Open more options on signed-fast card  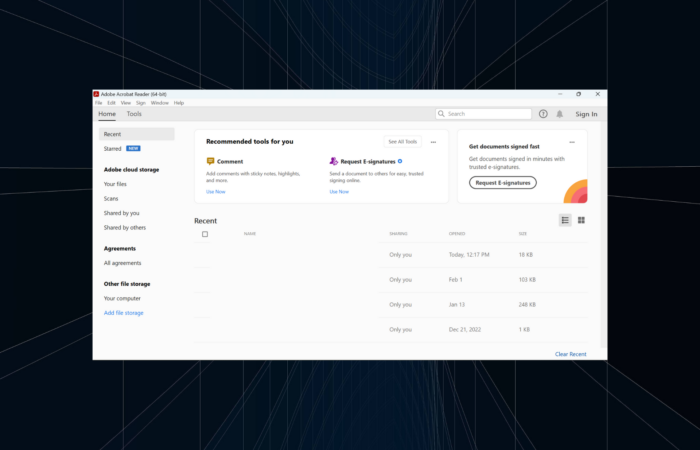coord(572,142)
